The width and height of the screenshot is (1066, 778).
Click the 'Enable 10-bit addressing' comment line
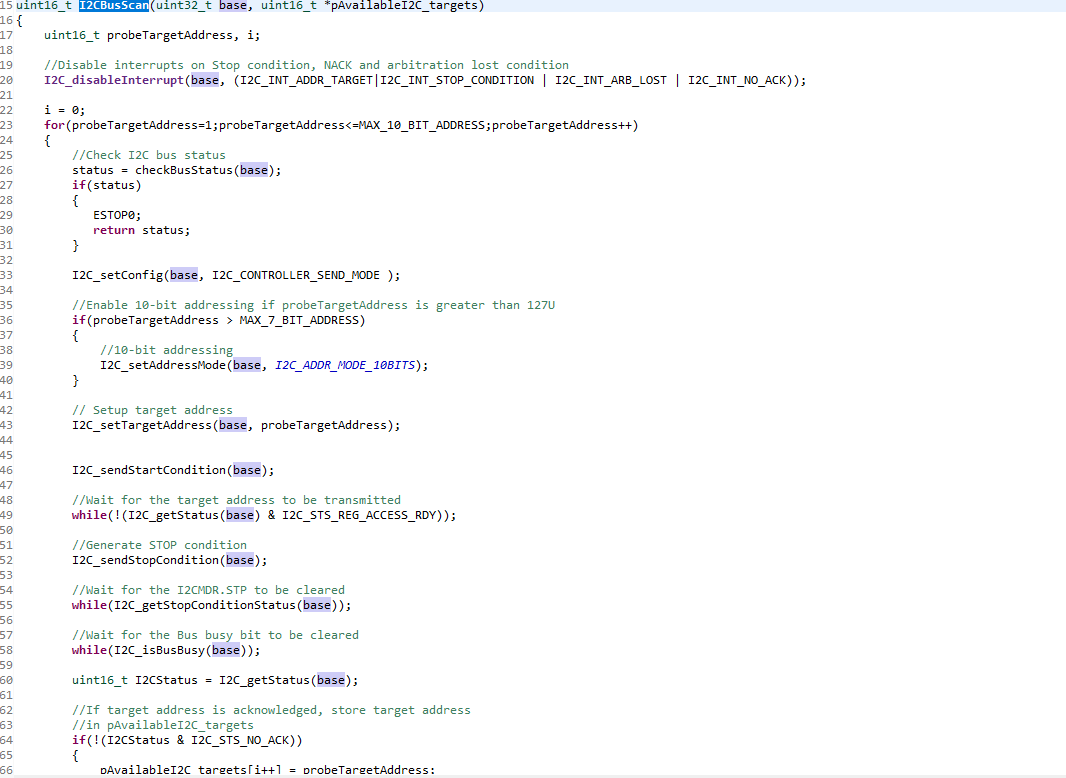[x=313, y=305]
